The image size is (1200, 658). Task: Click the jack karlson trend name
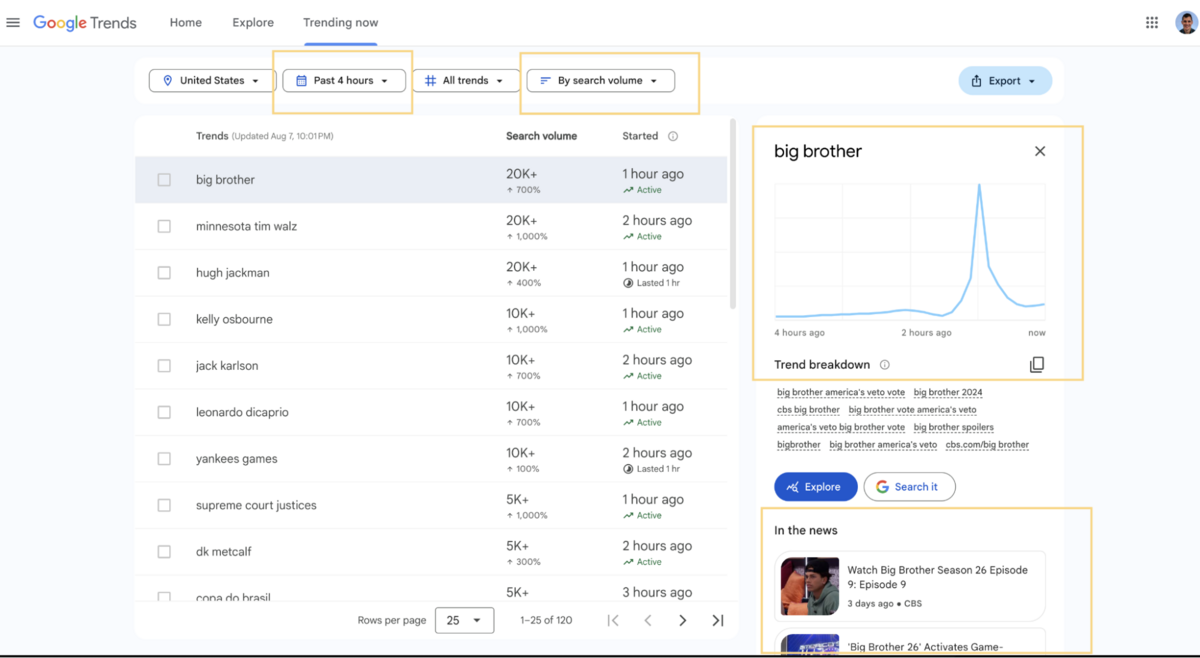tap(227, 366)
